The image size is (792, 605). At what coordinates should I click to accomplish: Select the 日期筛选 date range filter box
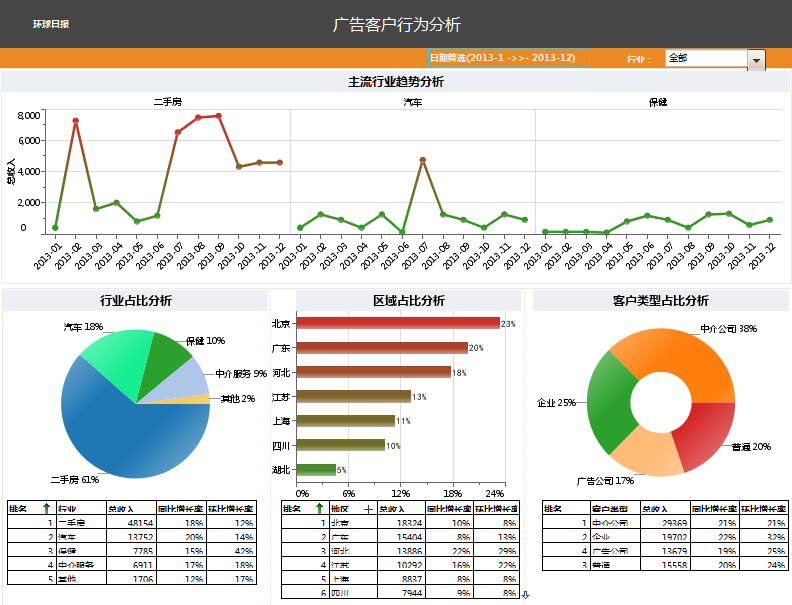[509, 58]
